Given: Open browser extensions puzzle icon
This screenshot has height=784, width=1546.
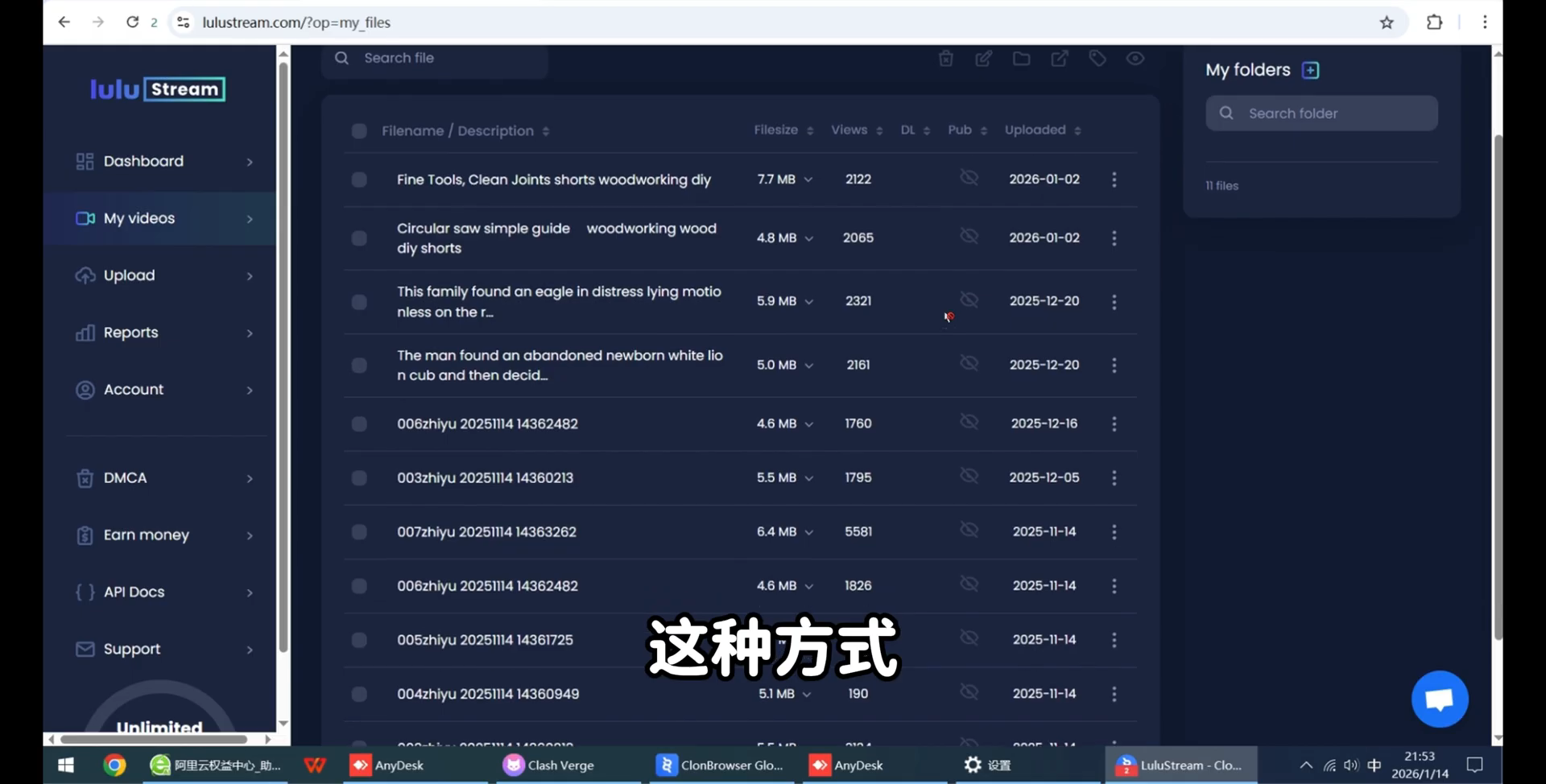Looking at the screenshot, I should [1434, 23].
